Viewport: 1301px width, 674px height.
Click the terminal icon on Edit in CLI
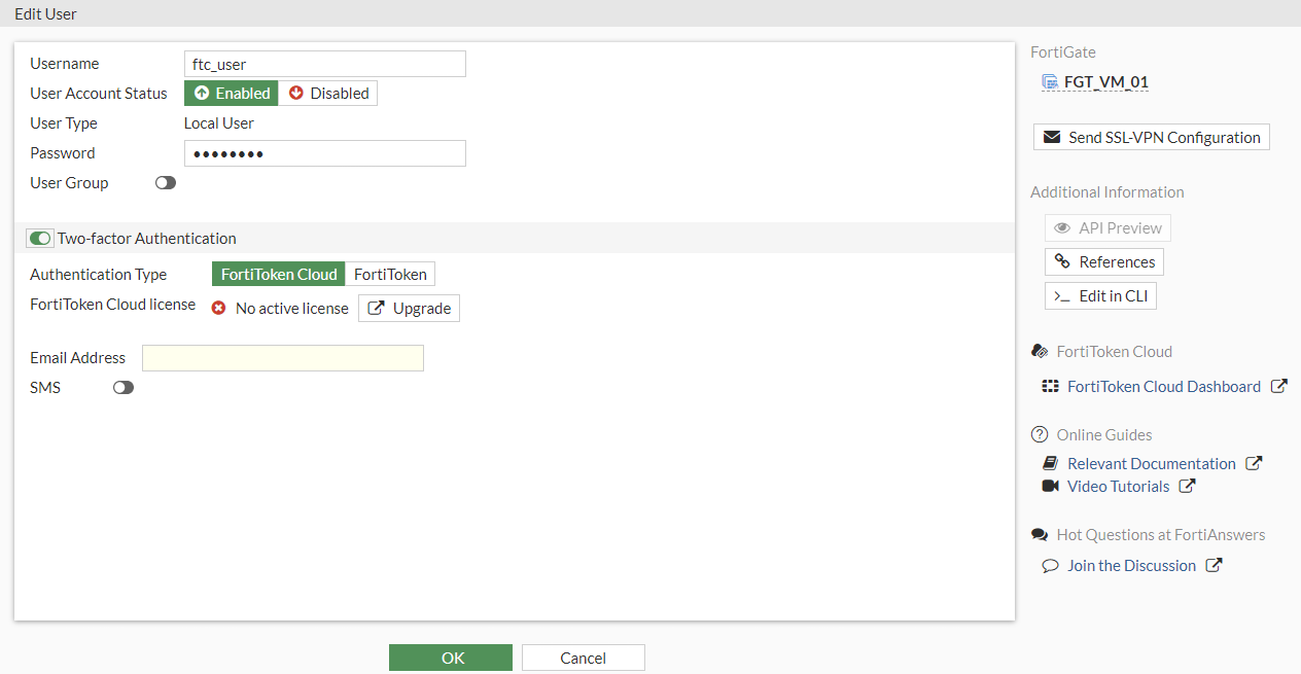point(1061,295)
